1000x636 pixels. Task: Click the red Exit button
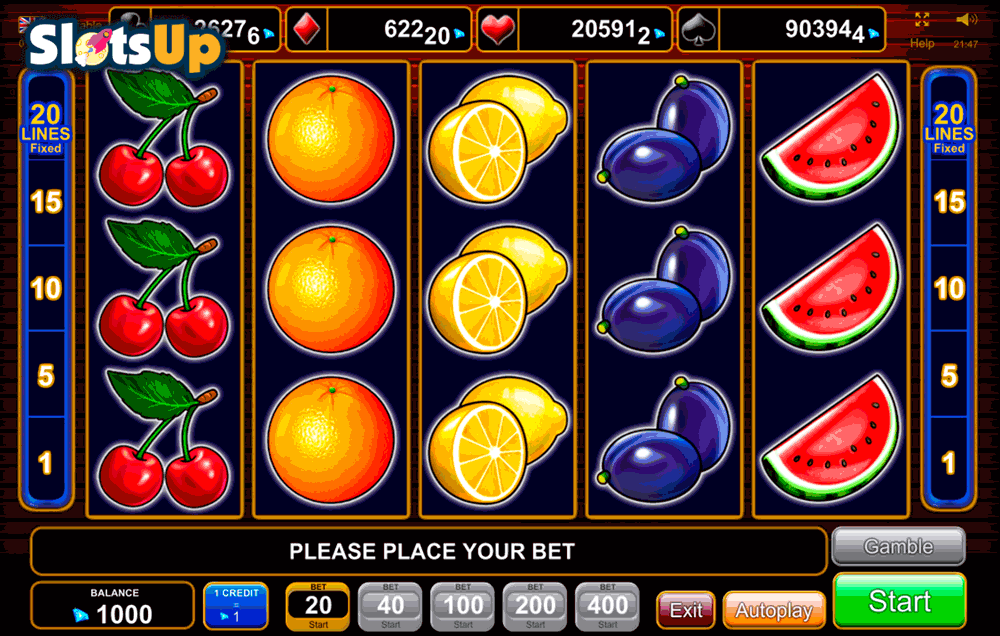(686, 610)
